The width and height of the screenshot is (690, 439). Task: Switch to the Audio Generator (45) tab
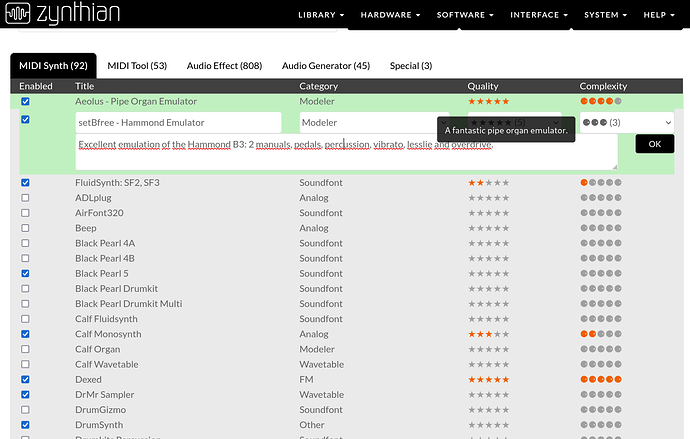click(x=326, y=66)
